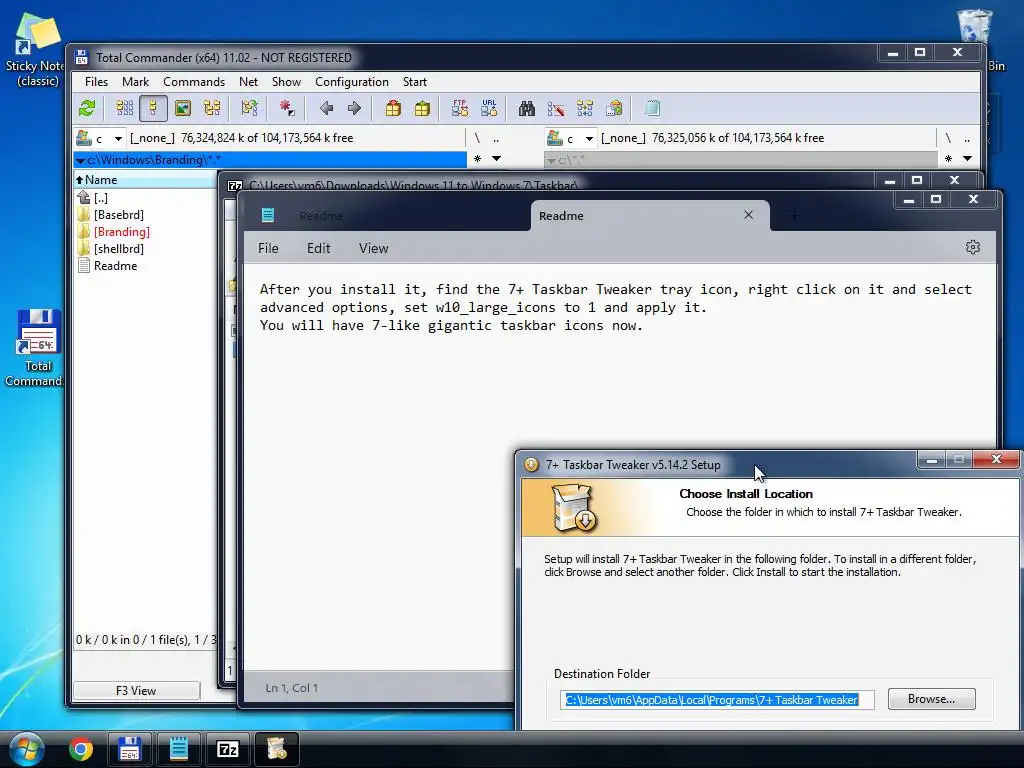Open the Files menu in Total Commander
The height and width of the screenshot is (768, 1024).
click(96, 82)
